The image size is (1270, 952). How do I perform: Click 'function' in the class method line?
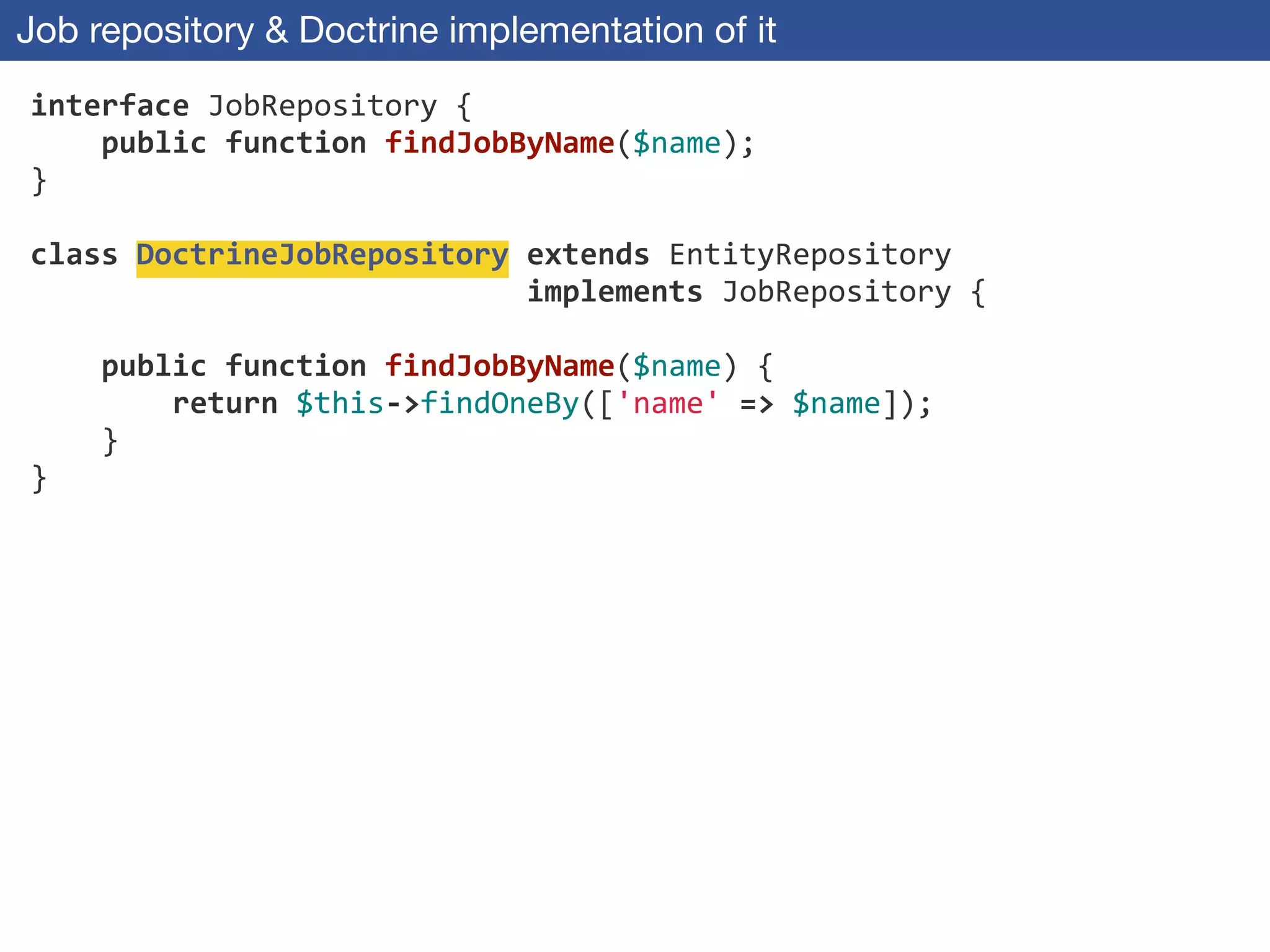[x=295, y=366]
